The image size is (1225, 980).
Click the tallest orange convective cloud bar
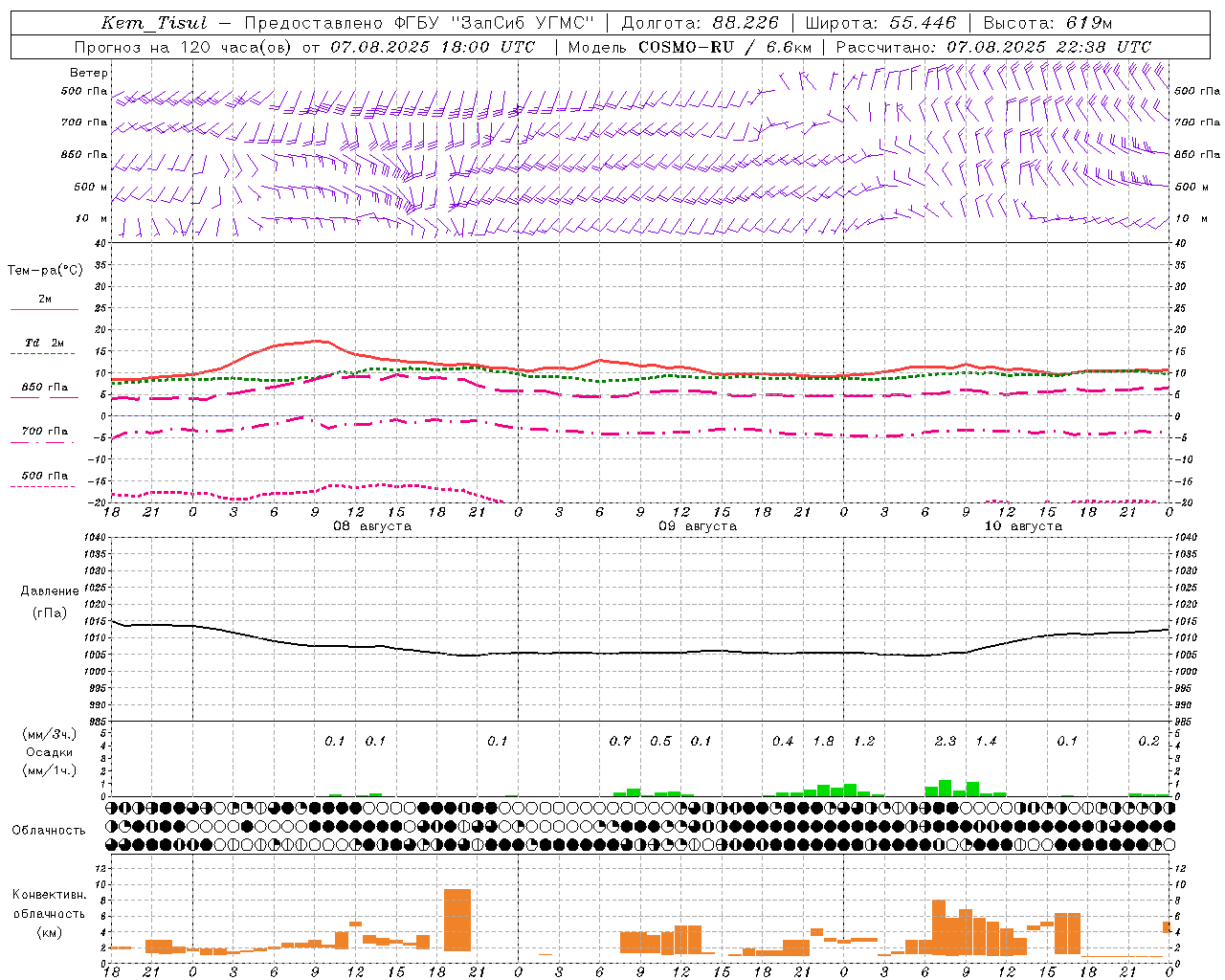click(x=457, y=920)
